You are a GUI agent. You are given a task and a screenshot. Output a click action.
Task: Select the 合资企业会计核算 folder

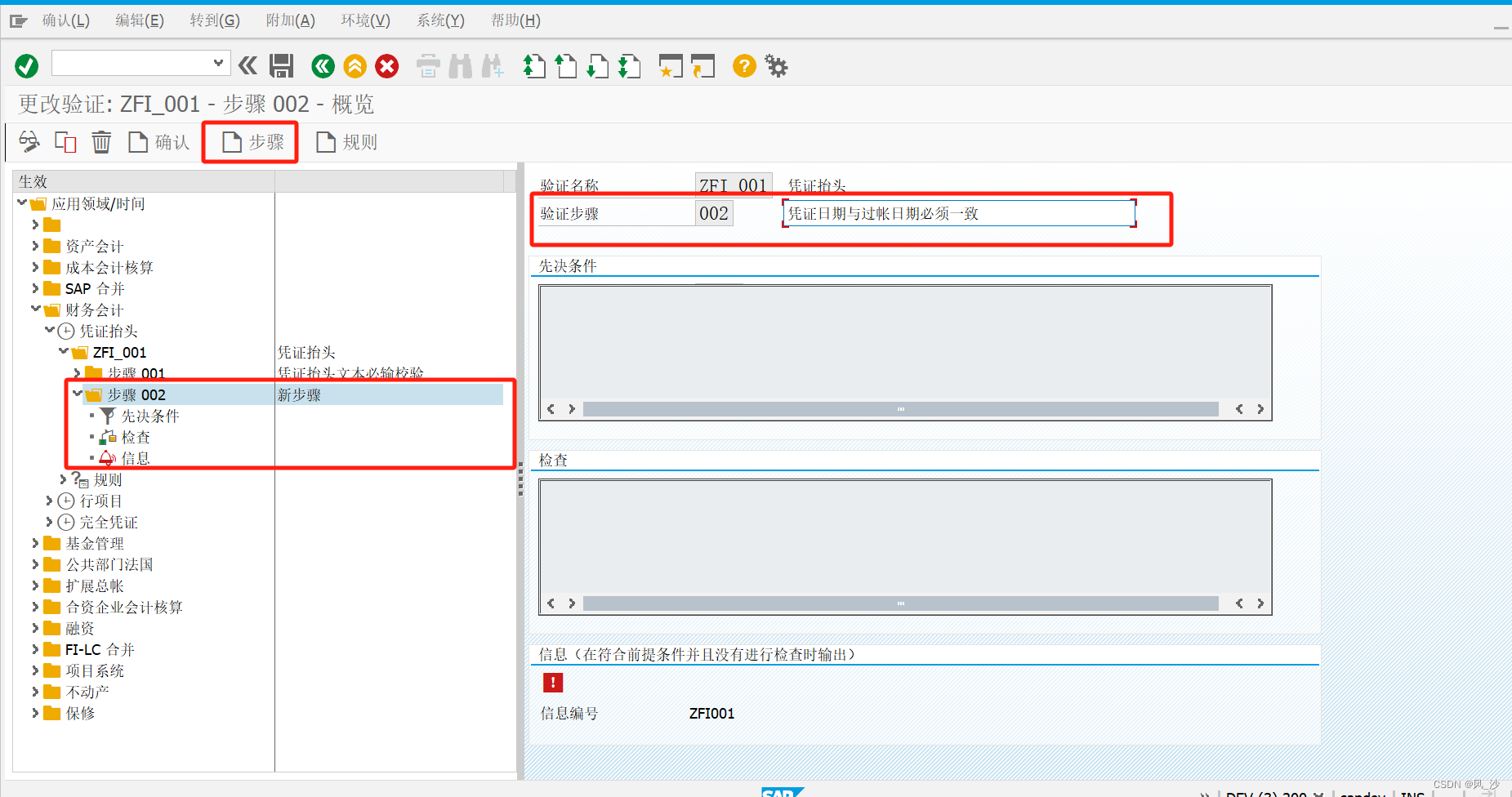pyautogui.click(x=124, y=607)
